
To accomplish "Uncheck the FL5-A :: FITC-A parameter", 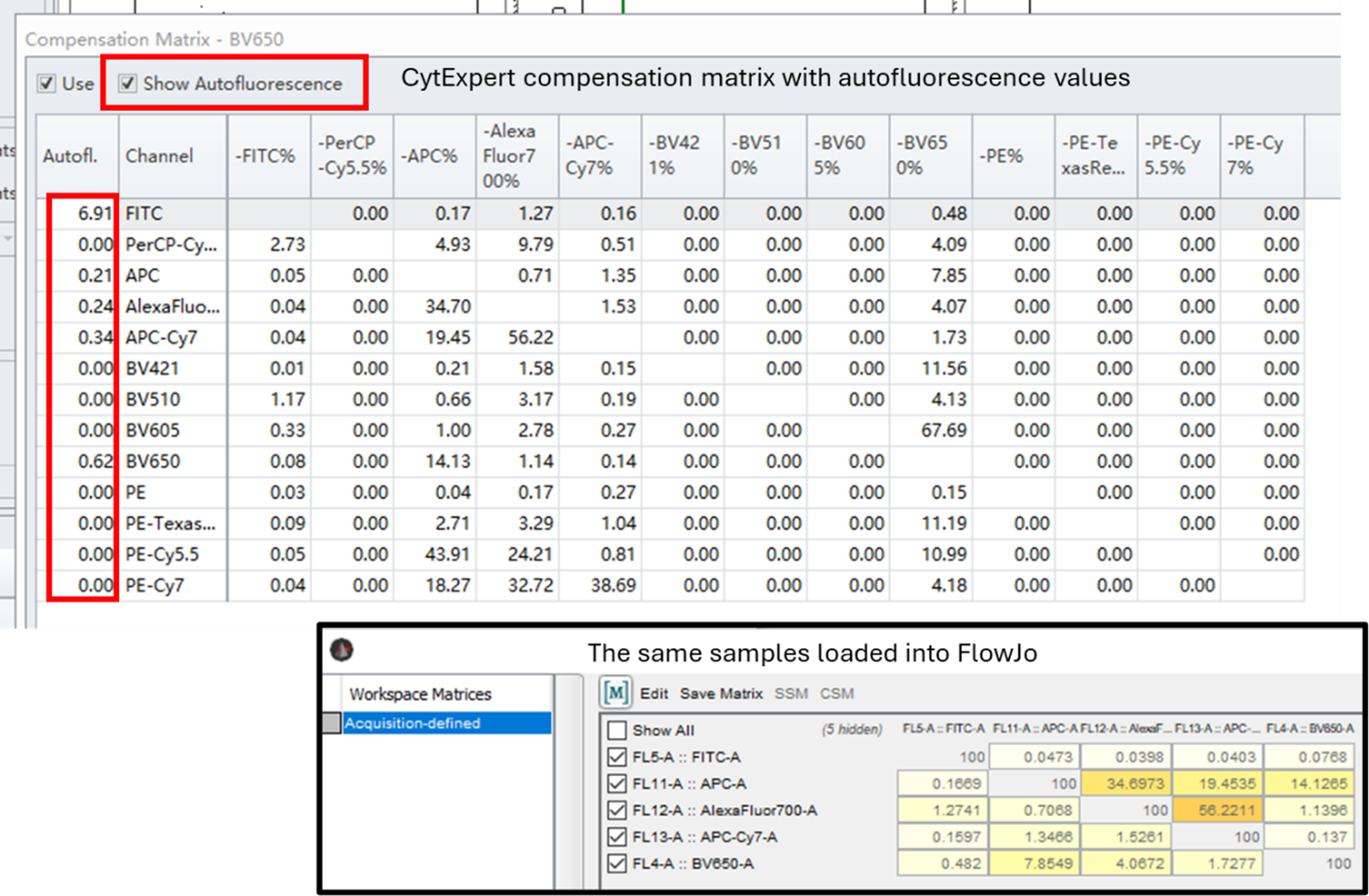I will pyautogui.click(x=617, y=757).
